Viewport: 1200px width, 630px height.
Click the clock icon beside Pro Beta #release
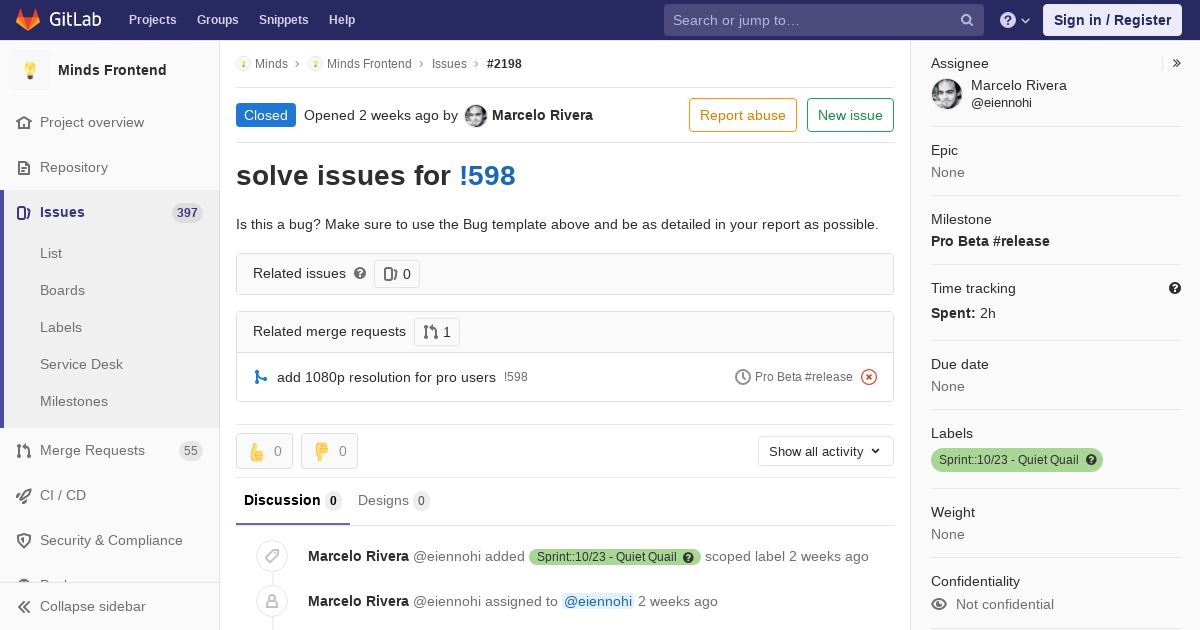(x=743, y=377)
